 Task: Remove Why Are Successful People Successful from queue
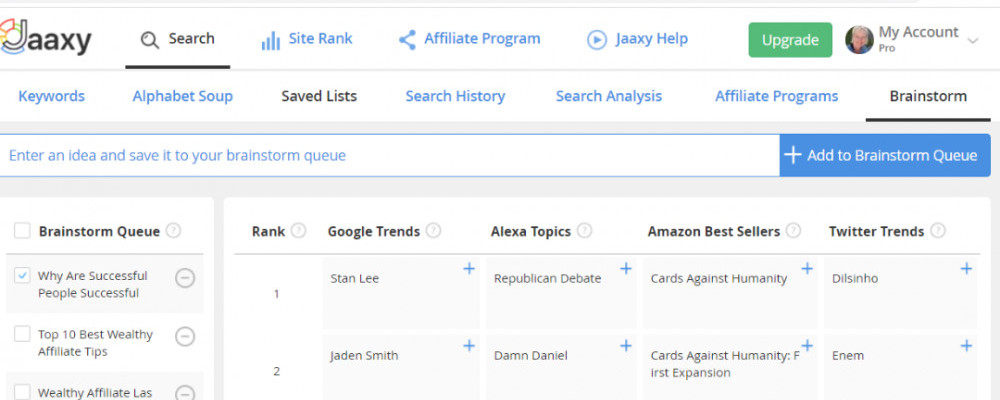[185, 278]
